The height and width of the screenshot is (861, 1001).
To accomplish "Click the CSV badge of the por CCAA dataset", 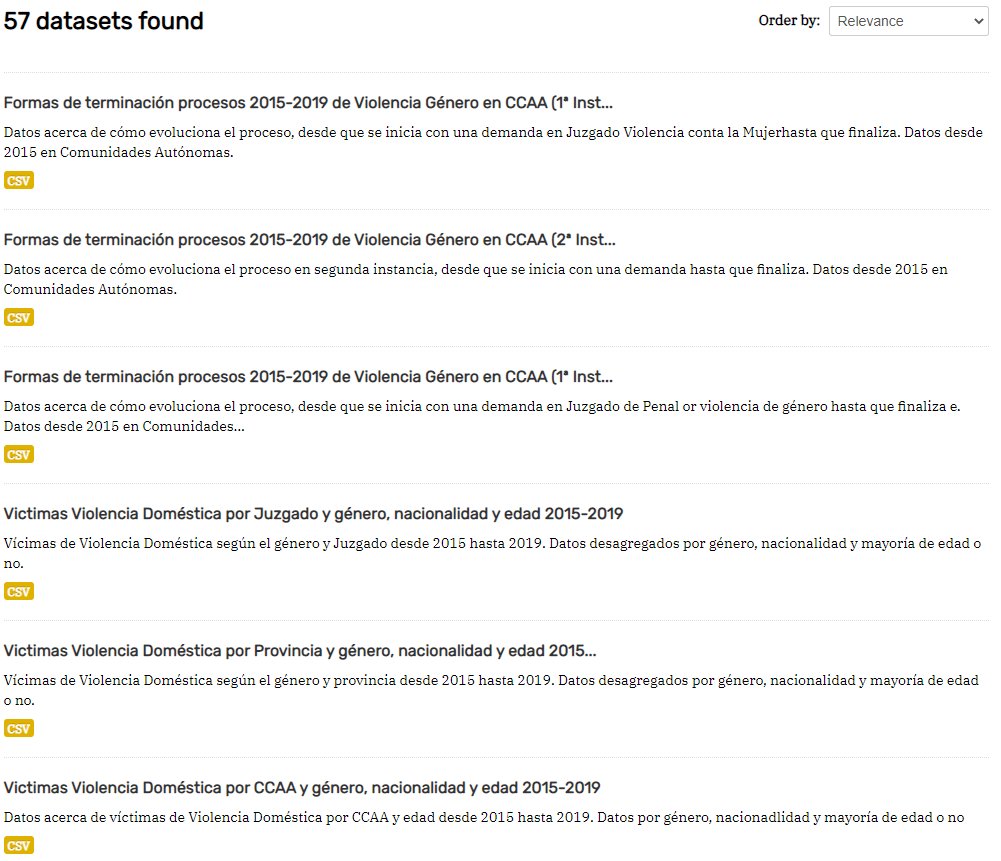I will 19,846.
